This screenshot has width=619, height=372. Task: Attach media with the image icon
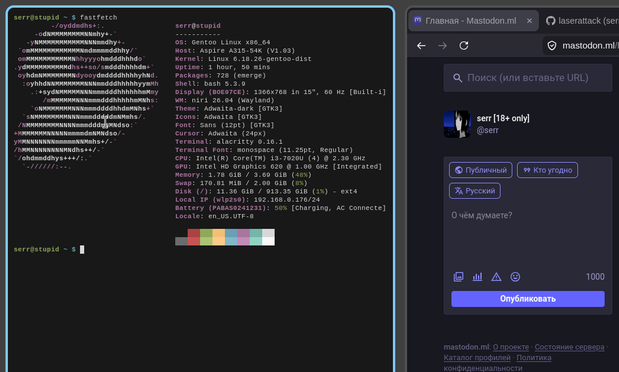[458, 277]
